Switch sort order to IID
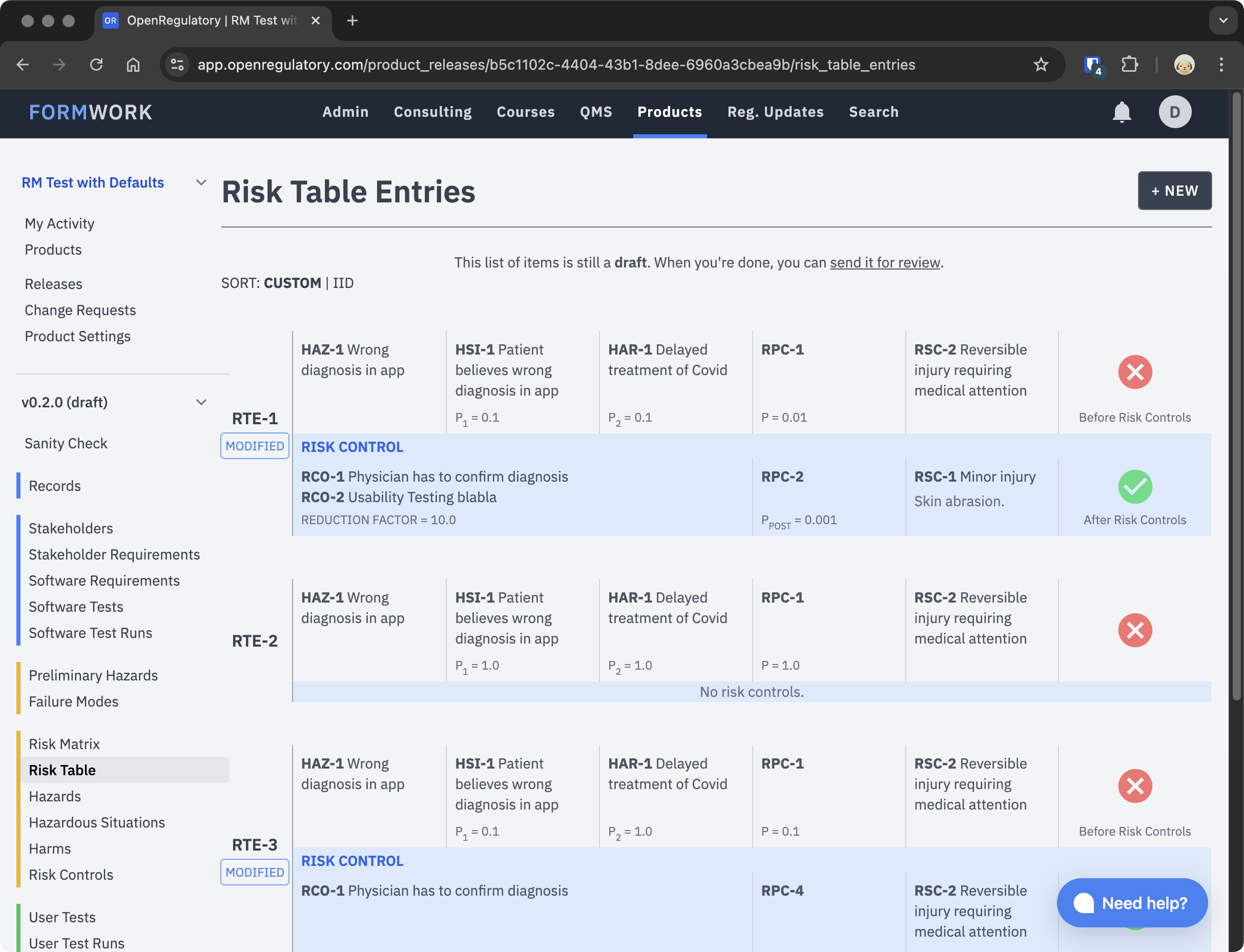 (x=343, y=283)
